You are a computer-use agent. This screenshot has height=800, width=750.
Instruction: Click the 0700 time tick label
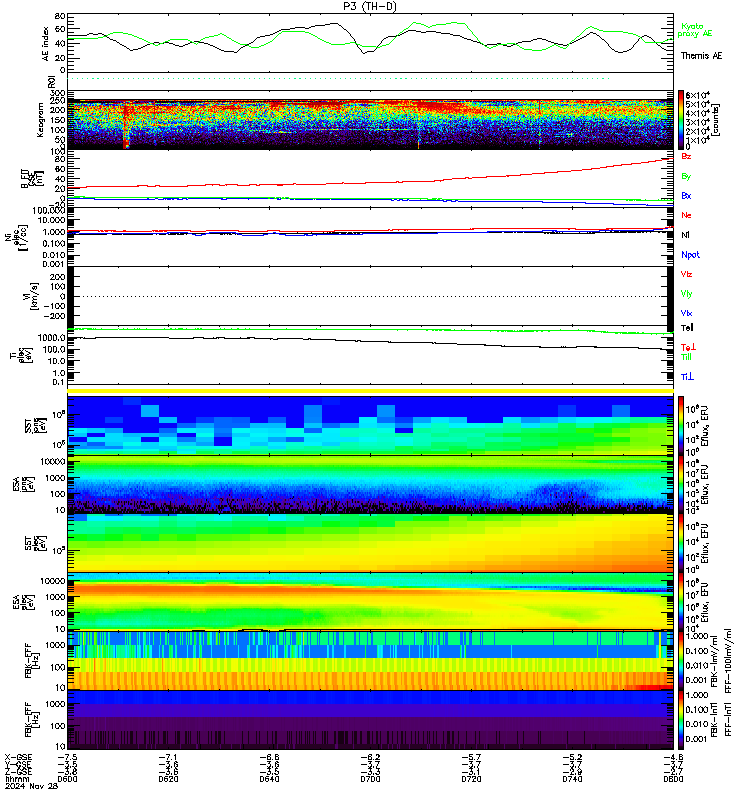(x=370, y=779)
